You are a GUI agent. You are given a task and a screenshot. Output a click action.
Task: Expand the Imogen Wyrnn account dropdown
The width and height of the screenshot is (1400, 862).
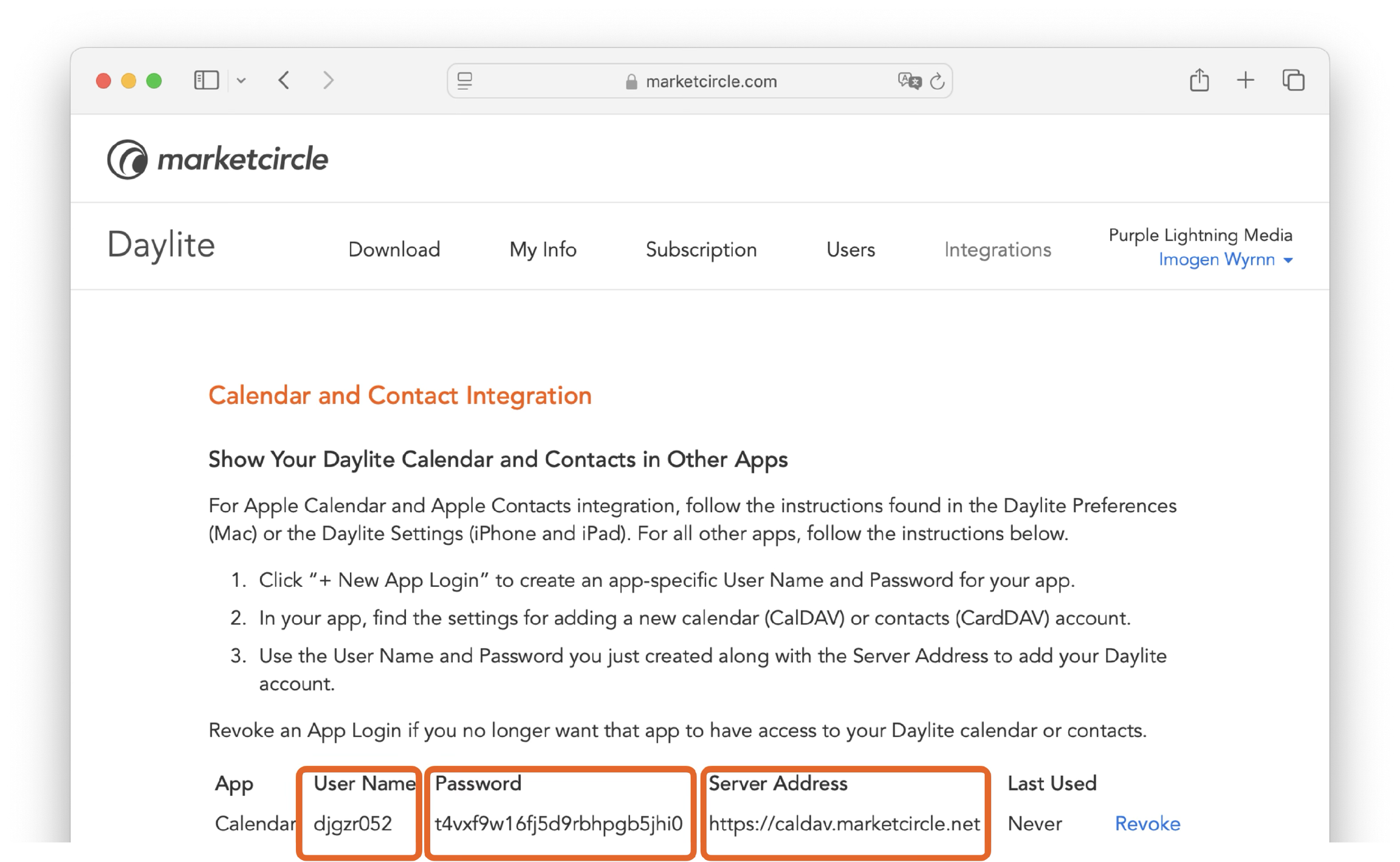(x=1225, y=260)
